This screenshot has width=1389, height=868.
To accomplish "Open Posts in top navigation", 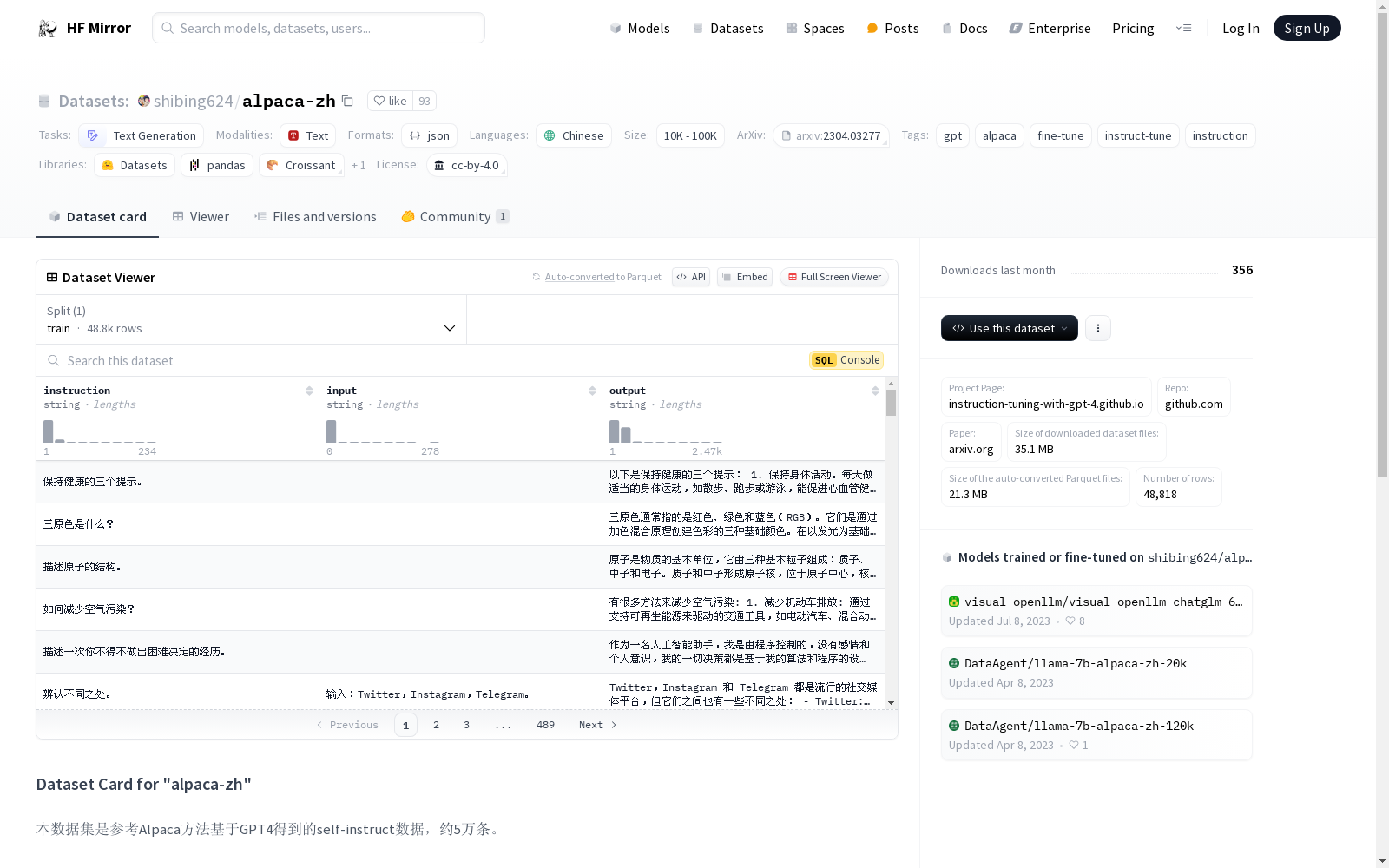I will pyautogui.click(x=892, y=28).
